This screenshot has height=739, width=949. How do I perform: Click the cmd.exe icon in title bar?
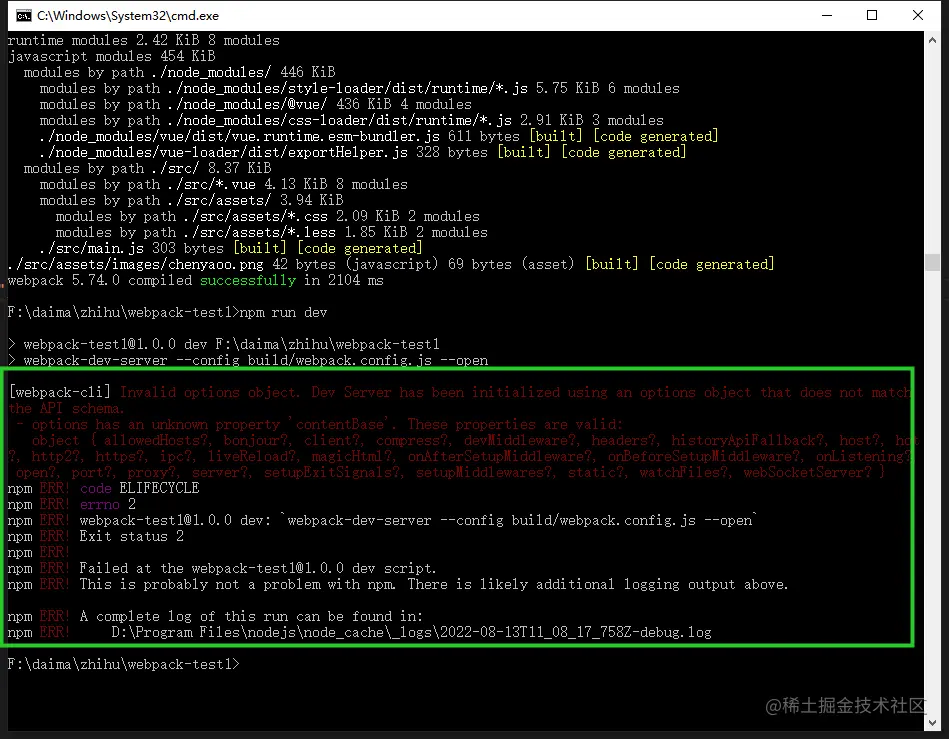[x=24, y=16]
